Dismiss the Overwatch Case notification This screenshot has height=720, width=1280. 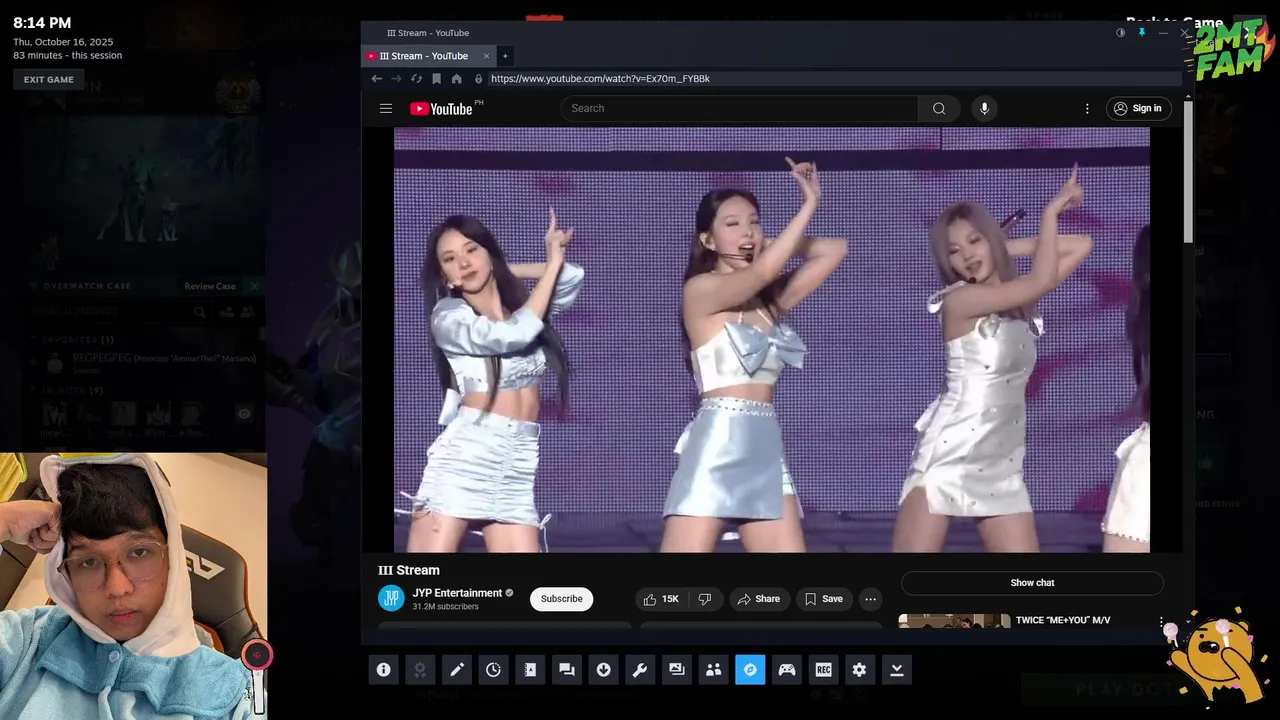[254, 286]
